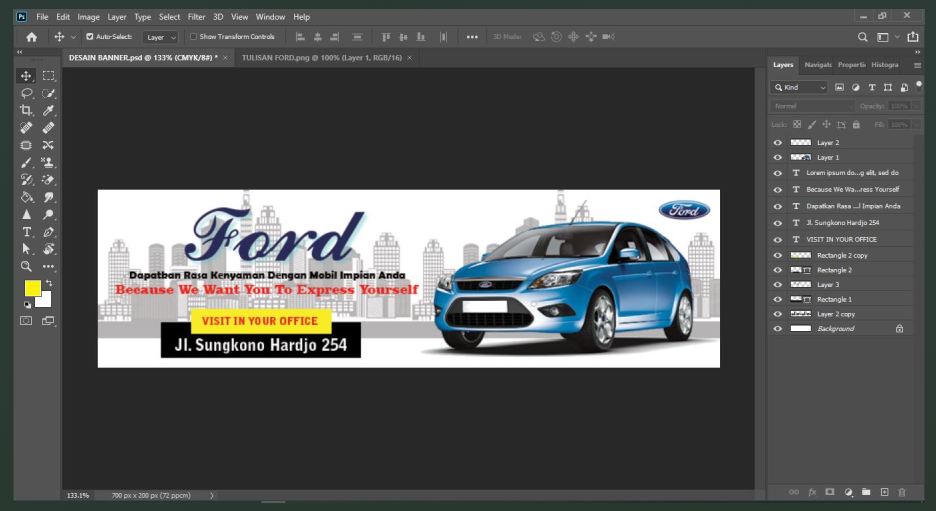Hide Rectangle 2 copy layer
The image size is (936, 511).
pyautogui.click(x=777, y=256)
